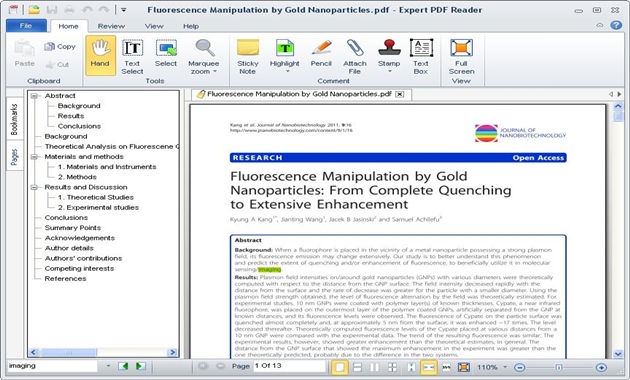Jump to the Theoretical Analysis on Fluorescene bookmark
The height and width of the screenshot is (380, 630).
point(112,147)
